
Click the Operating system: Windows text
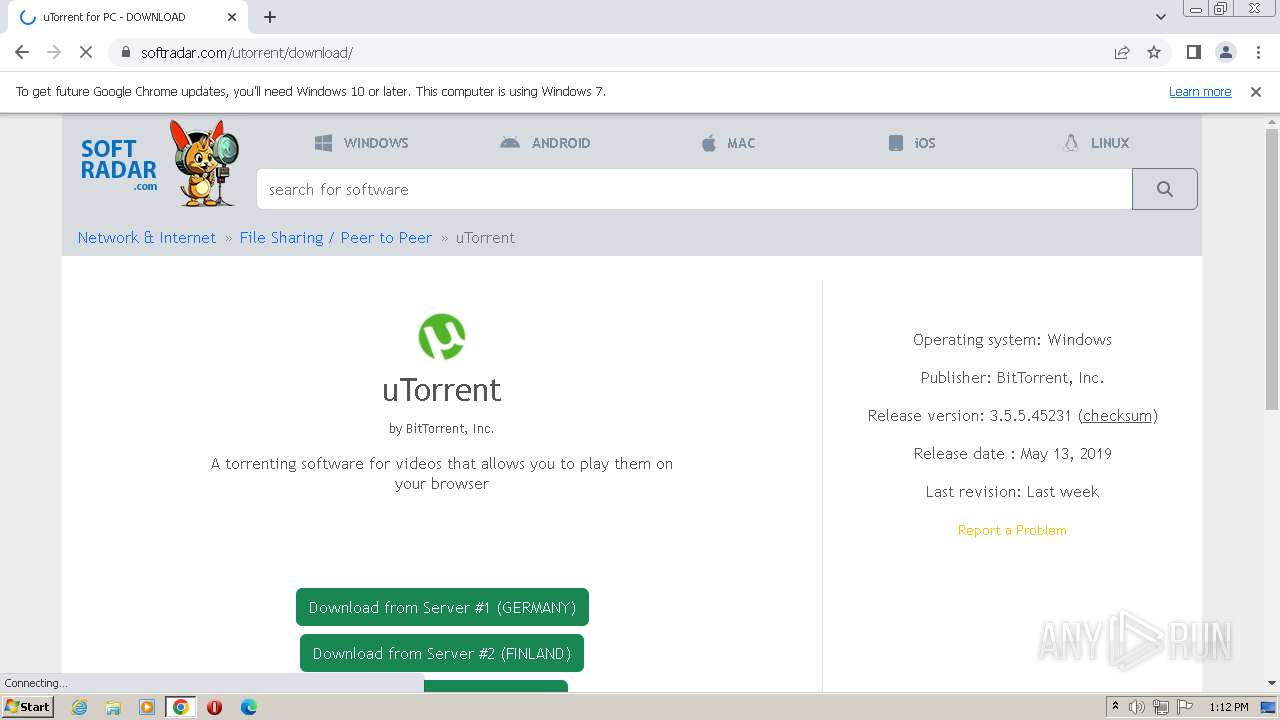pyautogui.click(x=1012, y=339)
